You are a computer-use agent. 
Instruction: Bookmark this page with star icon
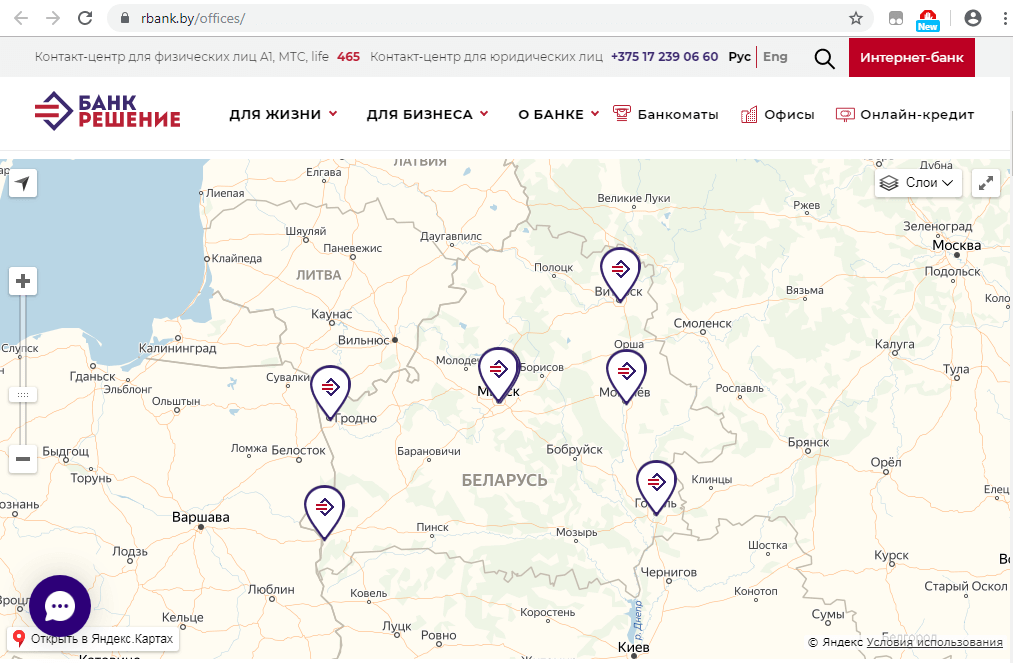click(x=856, y=18)
